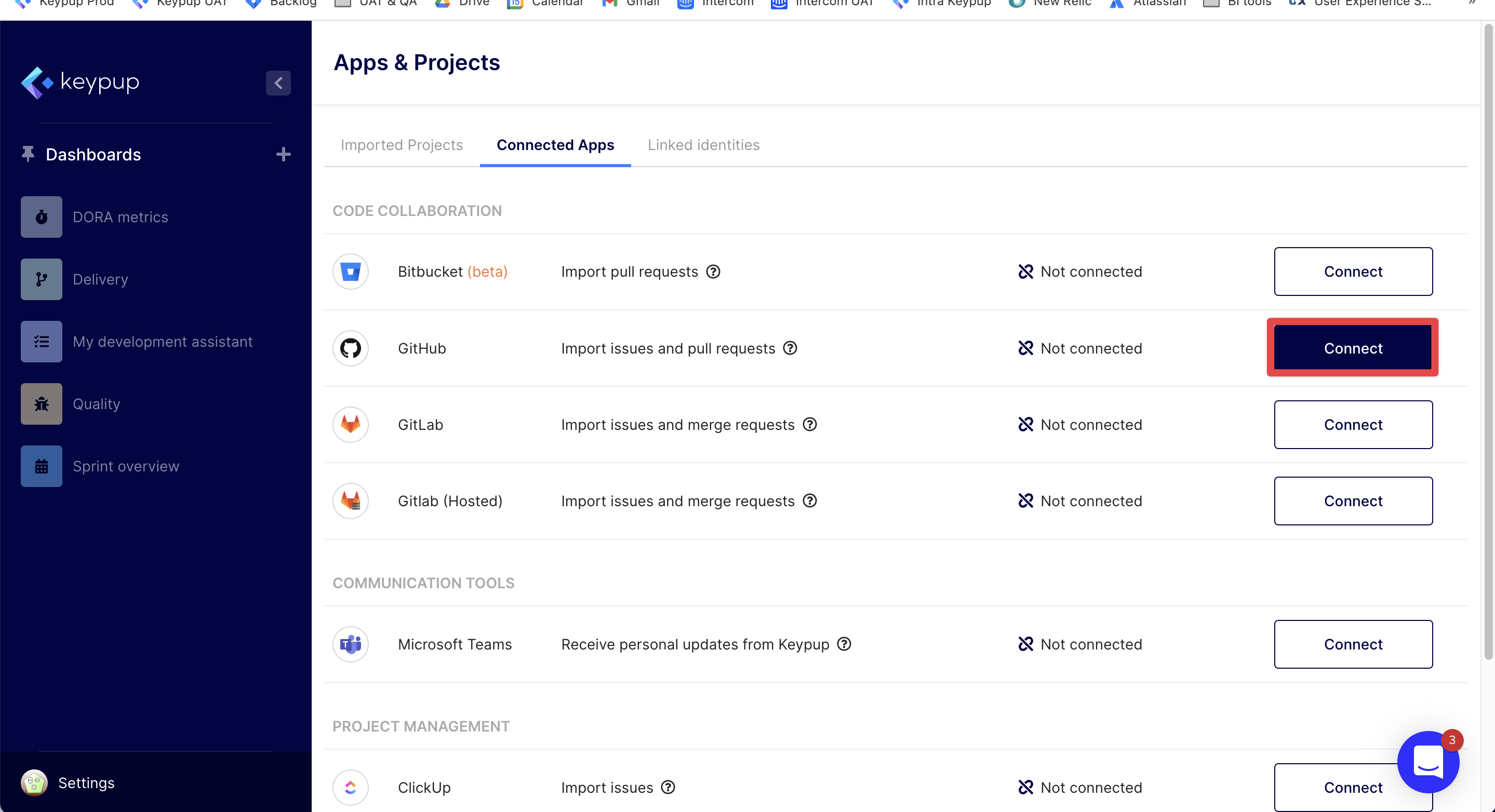Connect the GitHub app
The width and height of the screenshot is (1495, 812).
(1353, 348)
